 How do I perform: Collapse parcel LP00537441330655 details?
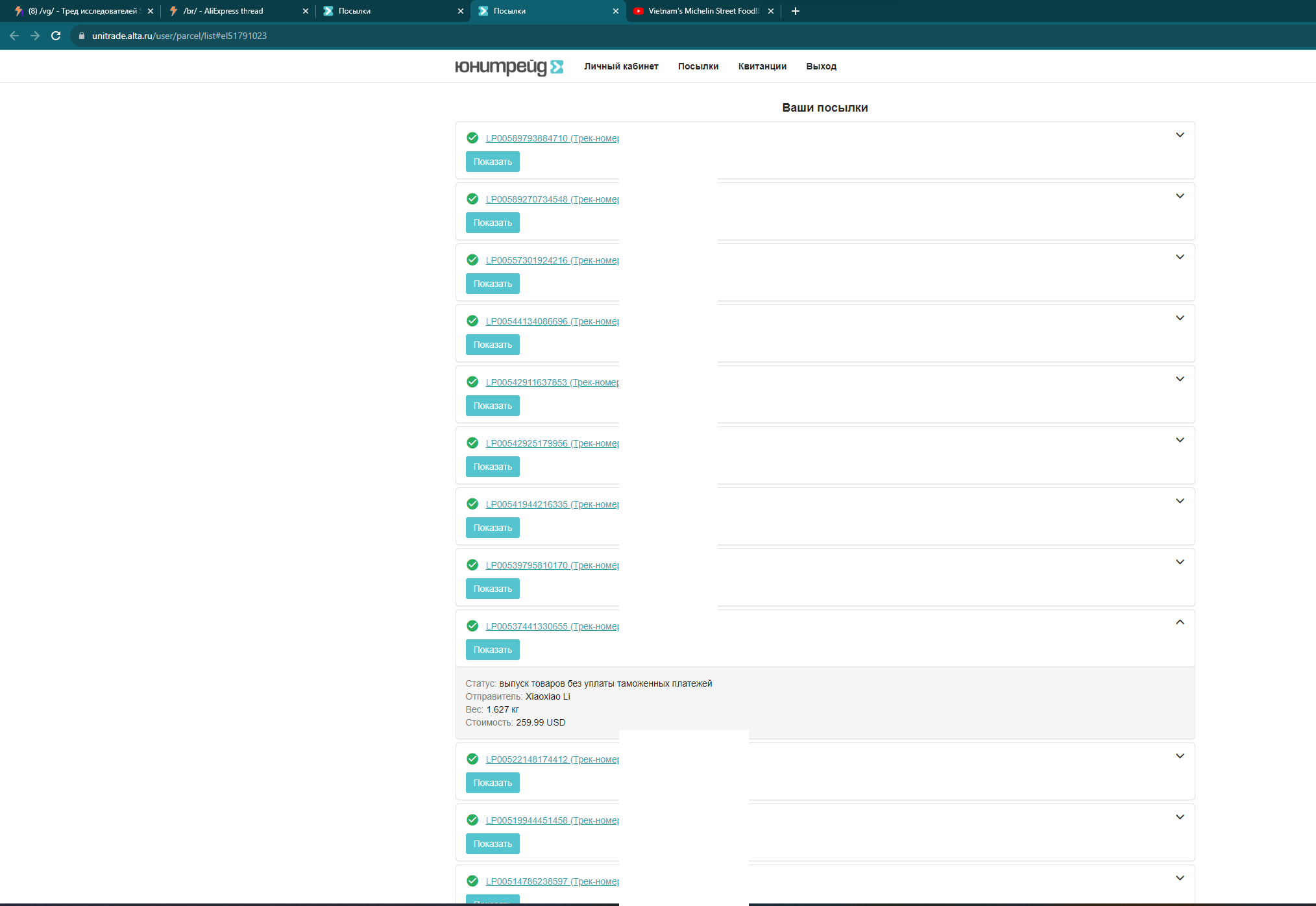(1180, 622)
